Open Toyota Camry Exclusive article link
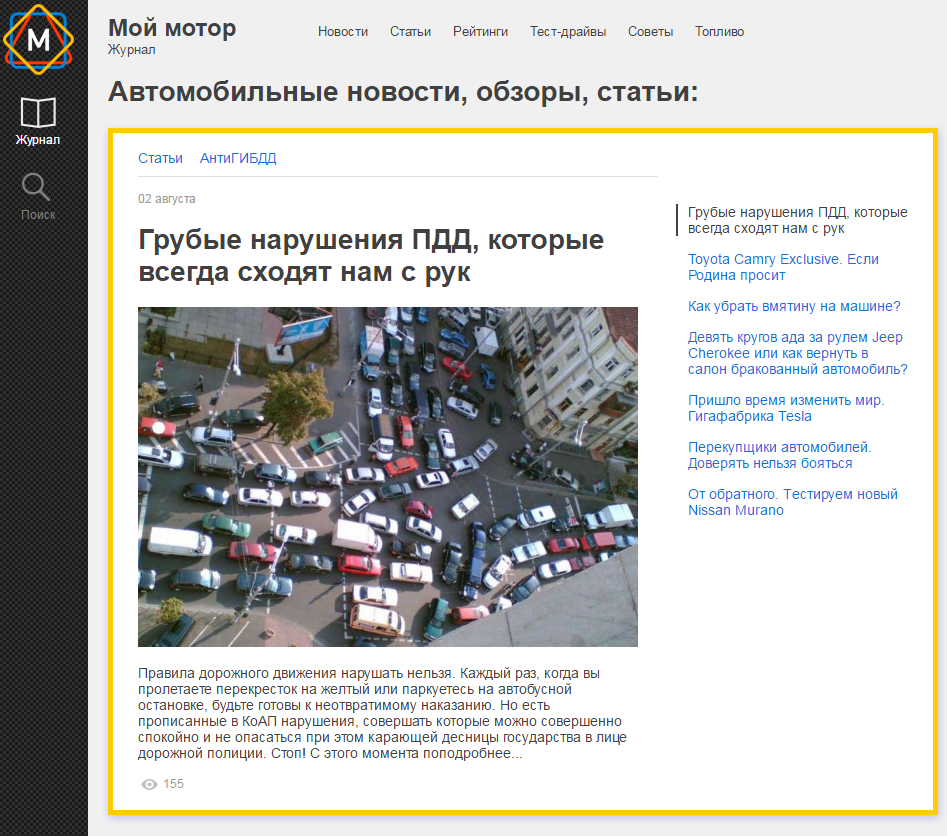The height and width of the screenshot is (836, 947). tap(783, 267)
